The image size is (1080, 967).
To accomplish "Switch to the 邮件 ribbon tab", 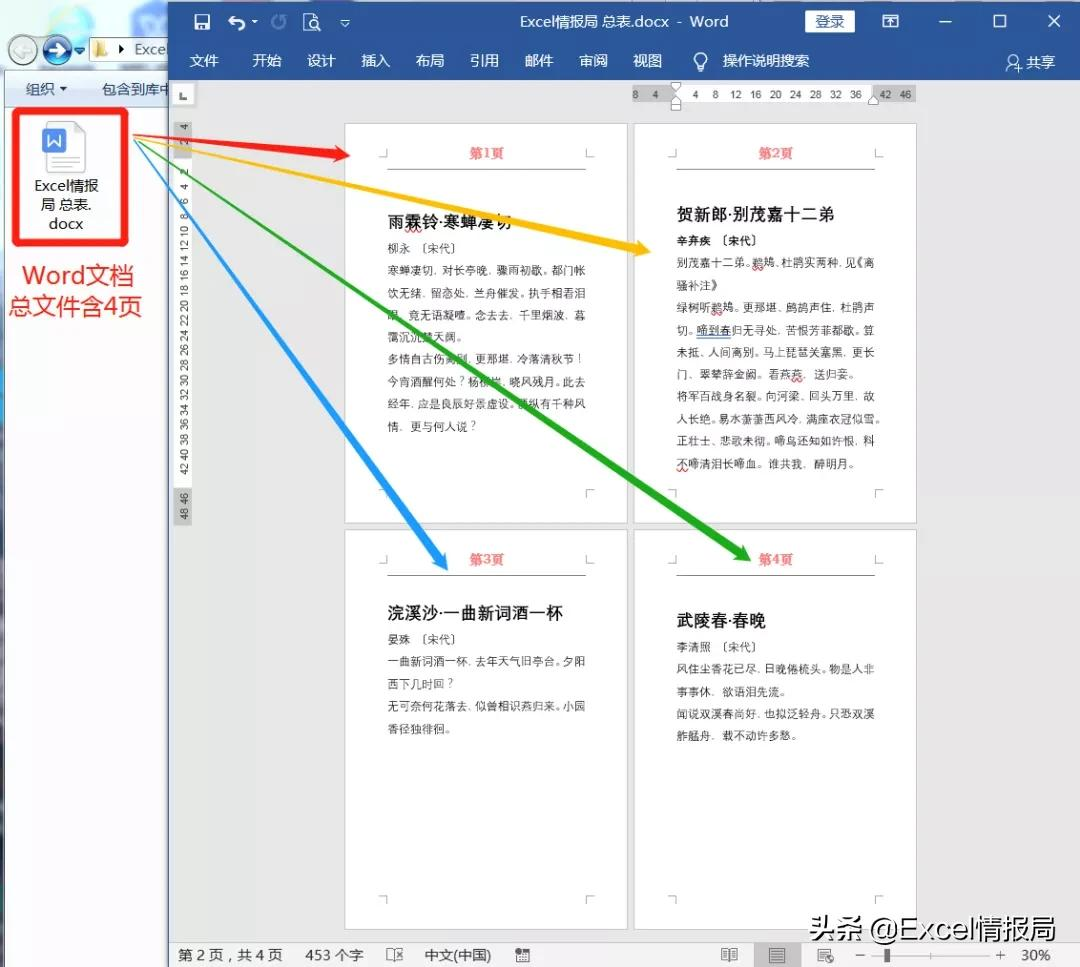I will point(539,61).
